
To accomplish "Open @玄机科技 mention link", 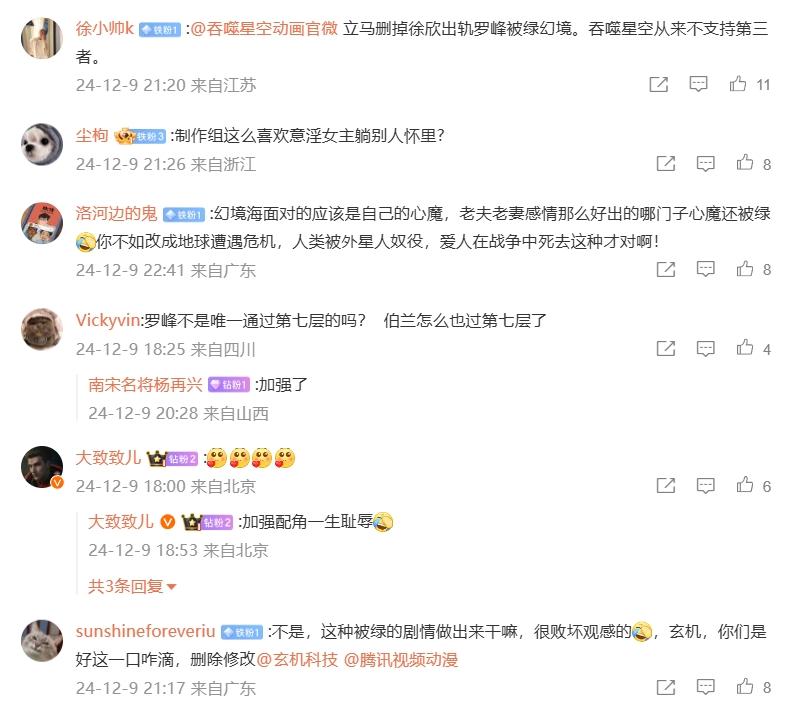I will (297, 659).
